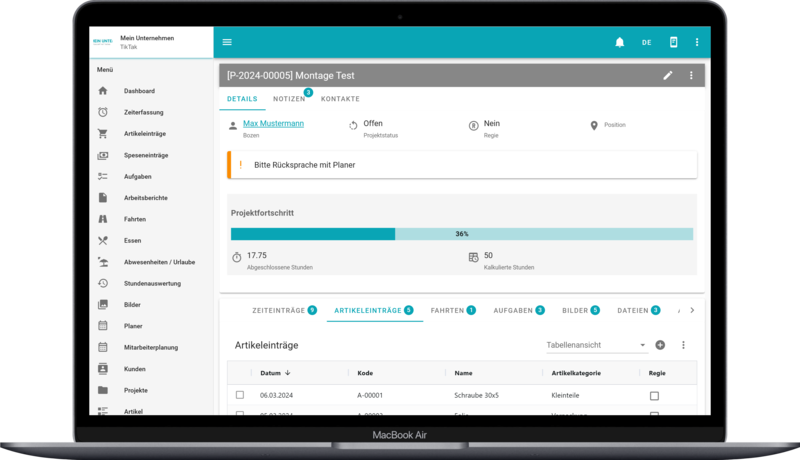This screenshot has width=800, height=460.
Task: Expand tab list with right chevron arrow
Action: pos(692,311)
